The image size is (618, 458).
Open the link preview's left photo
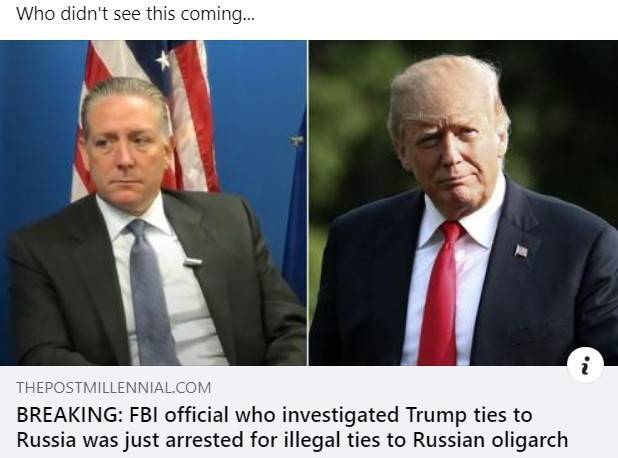(x=153, y=203)
